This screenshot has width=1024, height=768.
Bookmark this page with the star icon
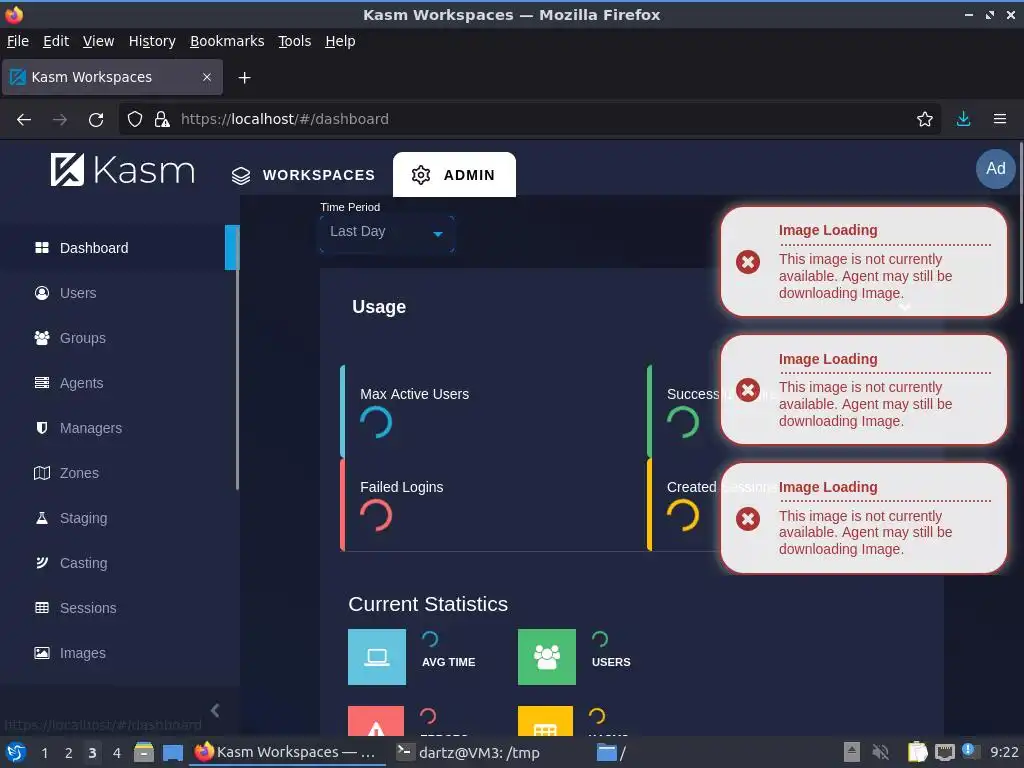point(925,119)
